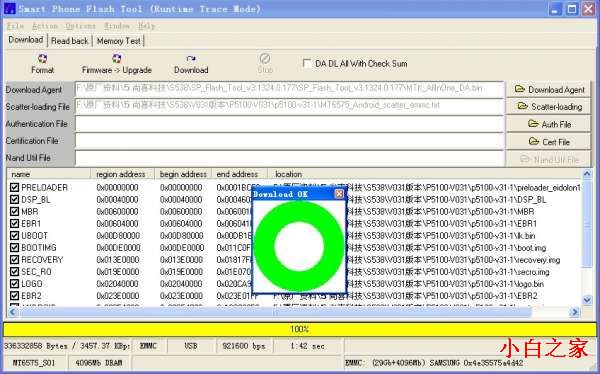Open the Help menu
Image resolution: width=600 pixels, height=374 pixels.
coord(146,26)
